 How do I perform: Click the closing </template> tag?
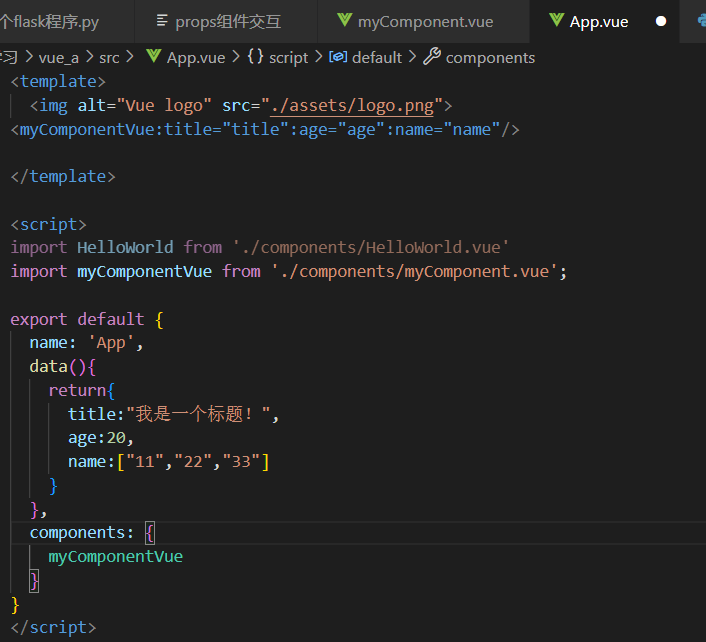pos(63,176)
